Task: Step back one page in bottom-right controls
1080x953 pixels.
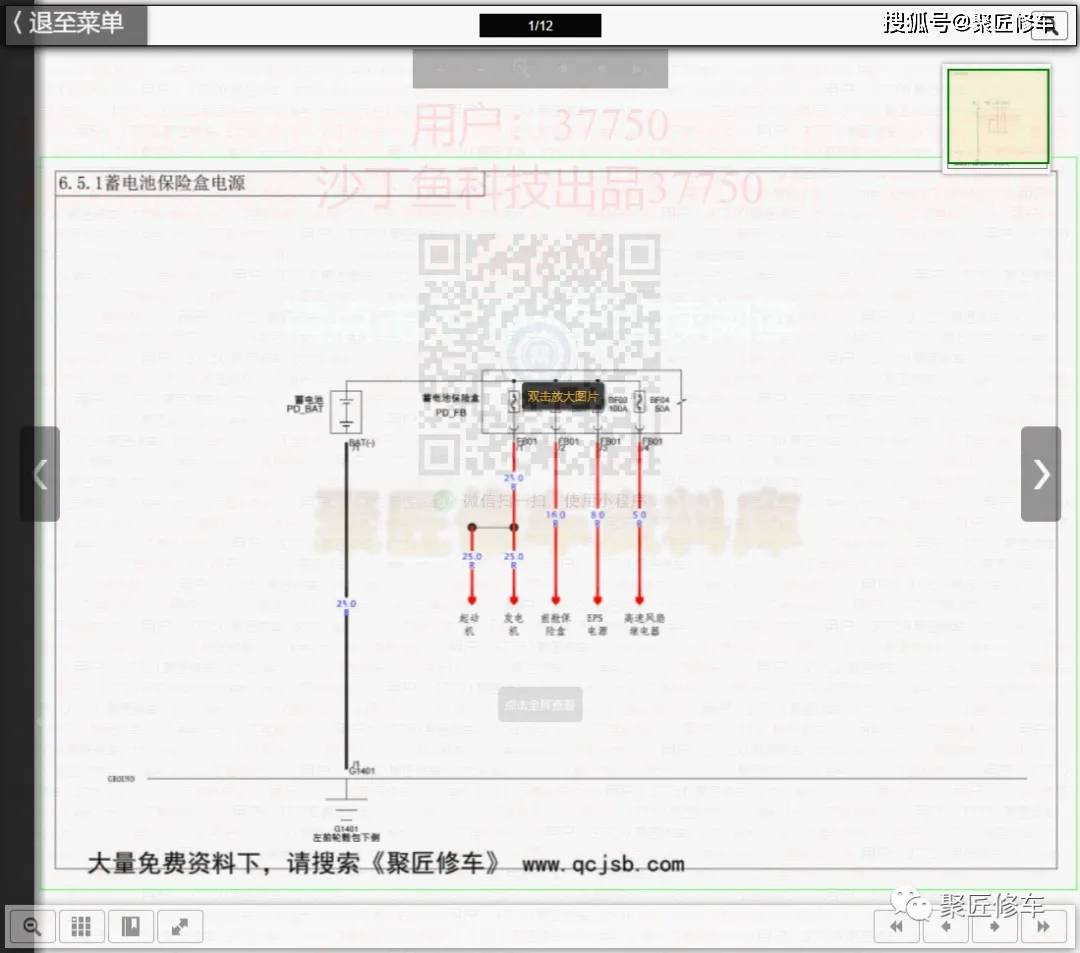Action: (946, 926)
